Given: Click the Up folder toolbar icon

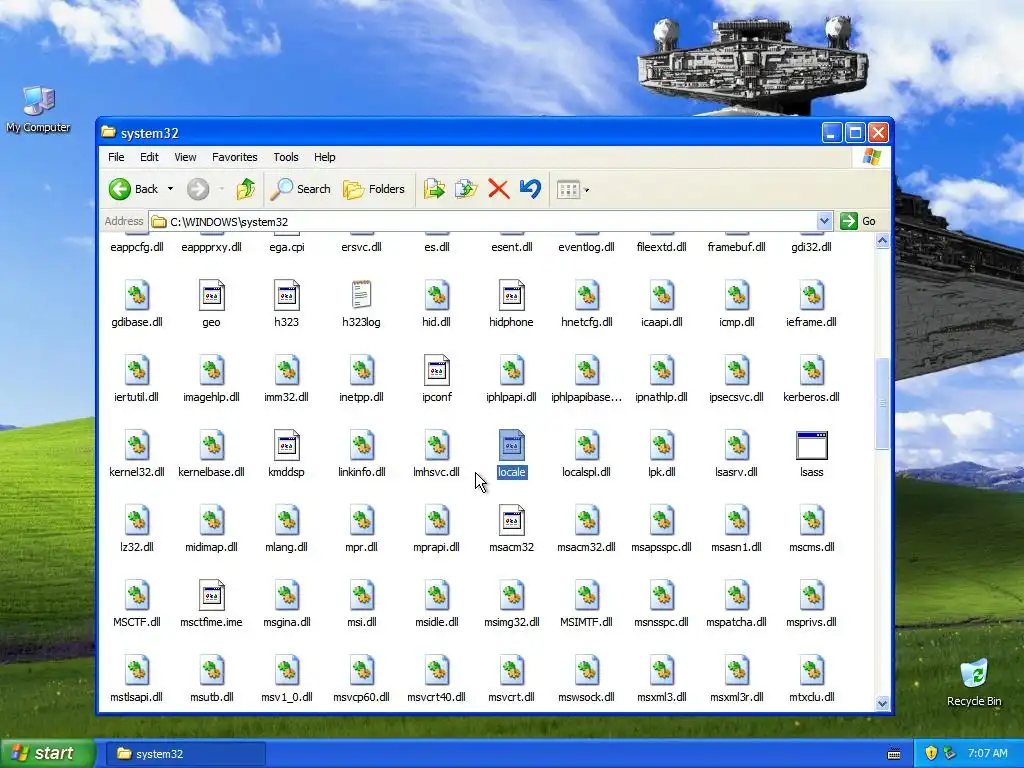Looking at the screenshot, I should (x=246, y=189).
